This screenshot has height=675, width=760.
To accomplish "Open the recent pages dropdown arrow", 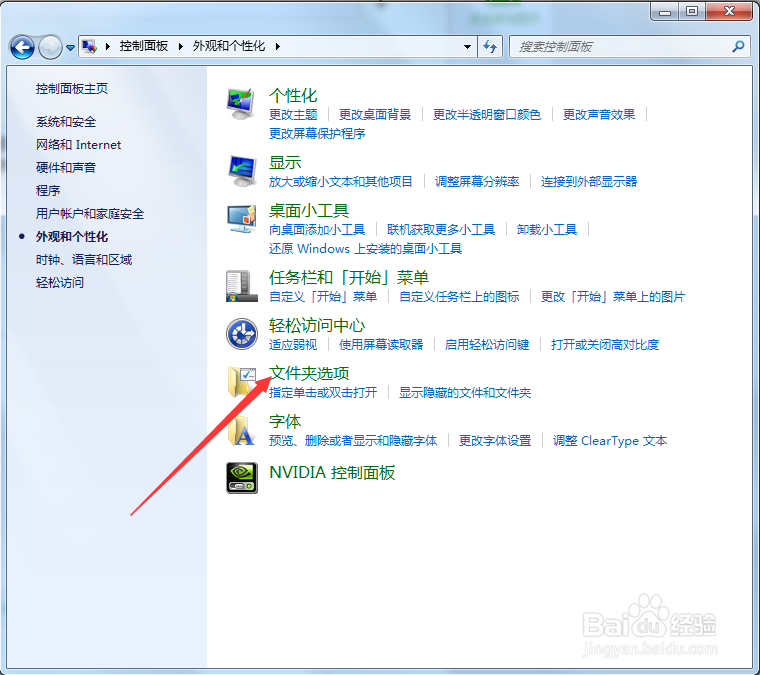I will click(70, 47).
